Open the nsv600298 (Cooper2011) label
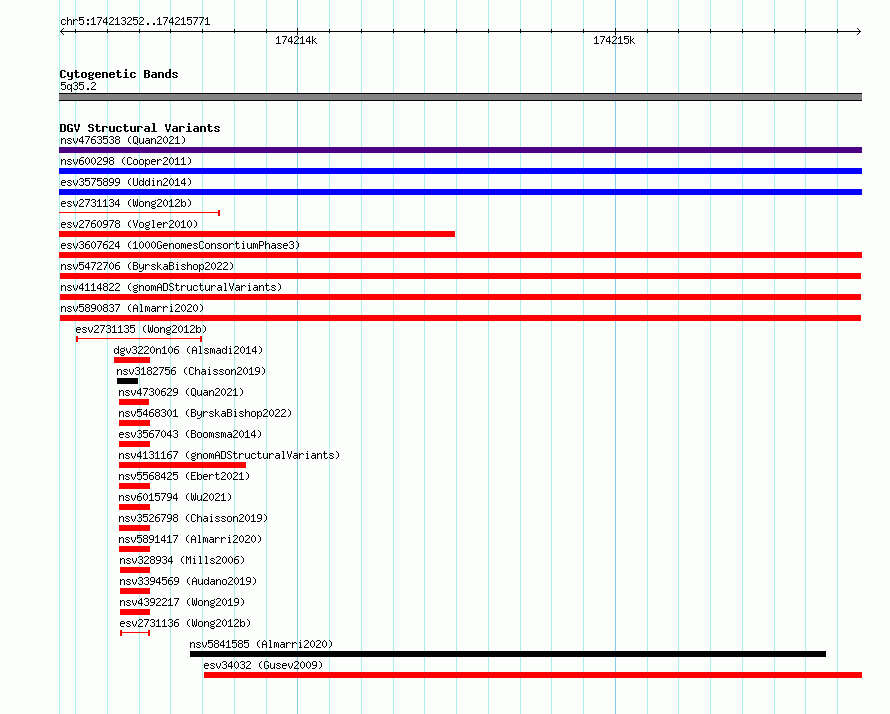The height and width of the screenshot is (714, 890). [126, 161]
